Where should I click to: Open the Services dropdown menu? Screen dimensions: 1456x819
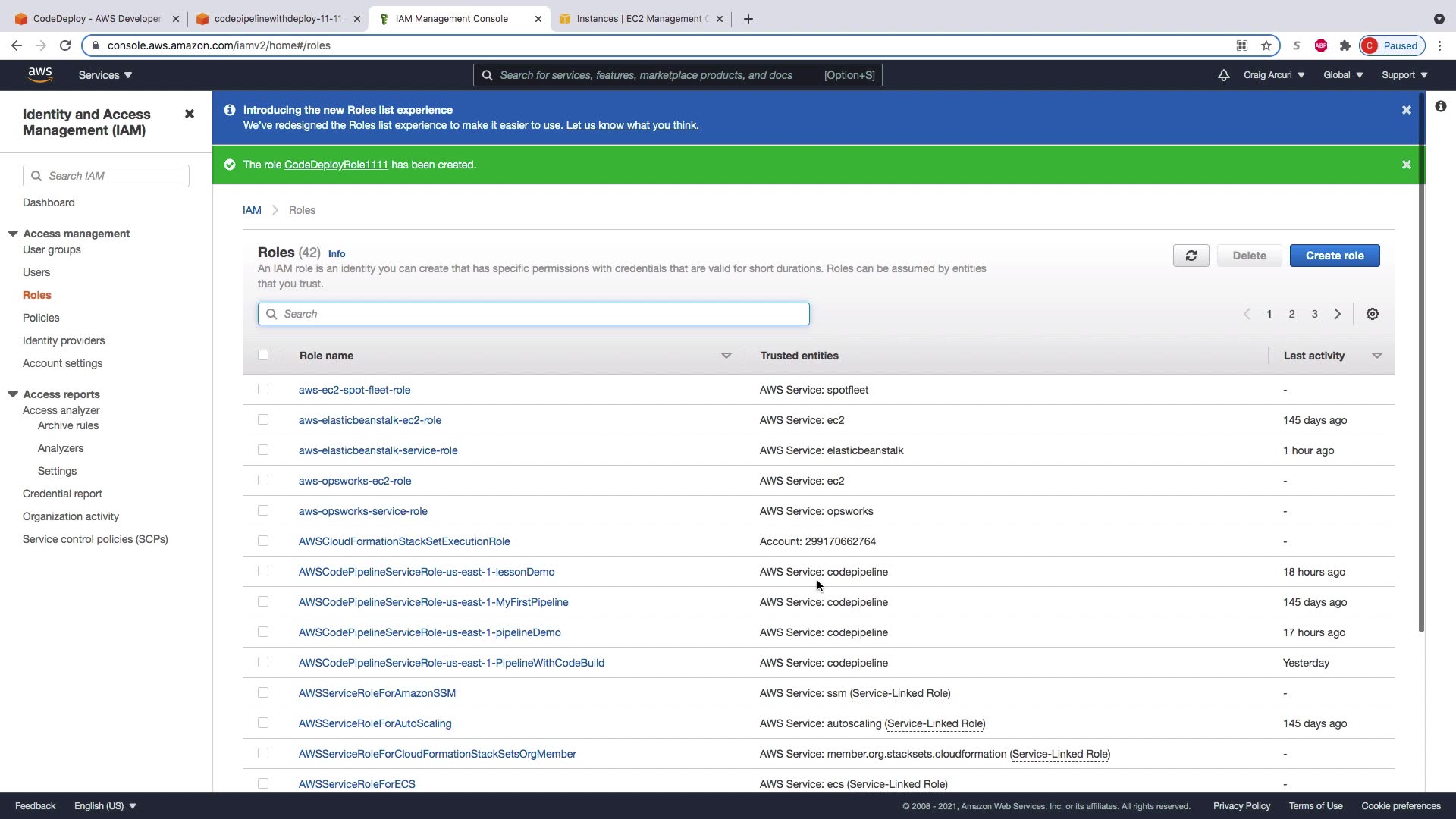(x=105, y=75)
